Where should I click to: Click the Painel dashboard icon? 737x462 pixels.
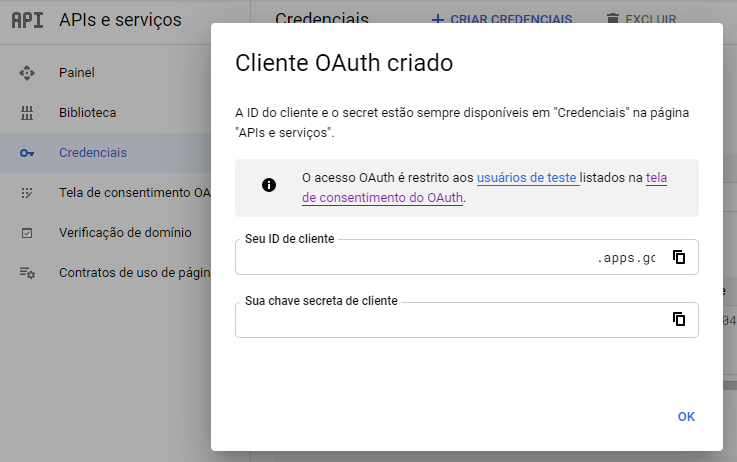coord(27,73)
